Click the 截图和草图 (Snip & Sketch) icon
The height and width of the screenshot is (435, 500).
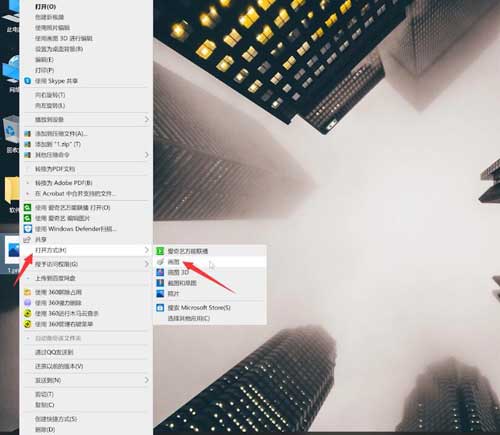tap(160, 283)
